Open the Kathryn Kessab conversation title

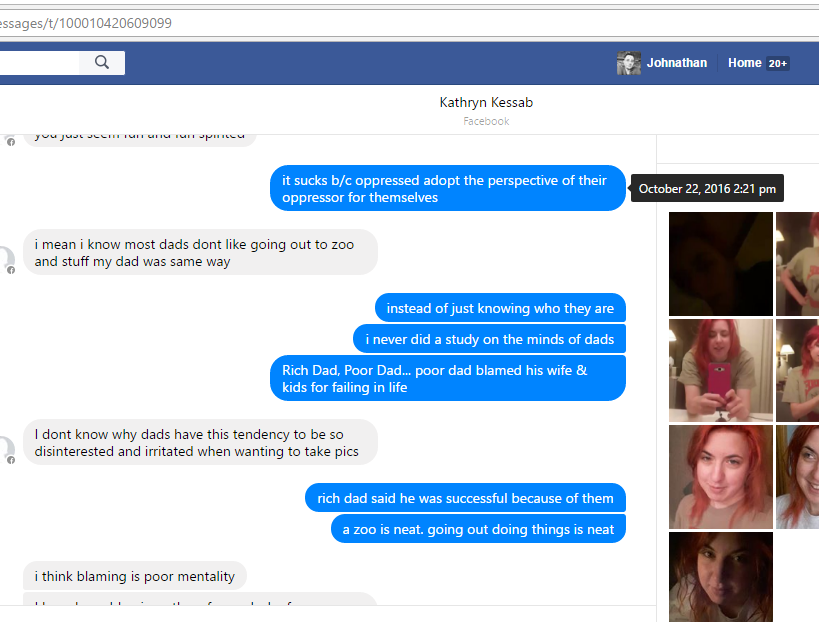[486, 102]
